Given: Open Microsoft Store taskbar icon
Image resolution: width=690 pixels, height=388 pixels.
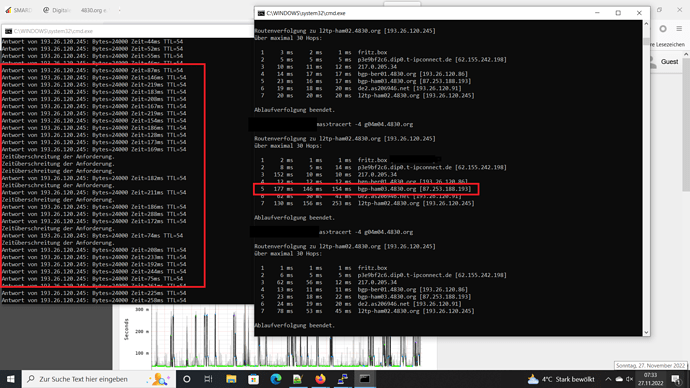Looking at the screenshot, I should pos(253,379).
